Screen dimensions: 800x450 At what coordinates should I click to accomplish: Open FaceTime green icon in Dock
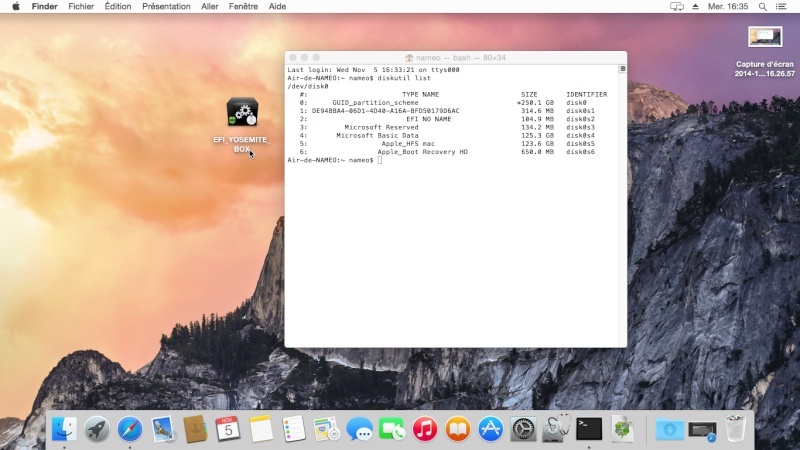pyautogui.click(x=392, y=429)
